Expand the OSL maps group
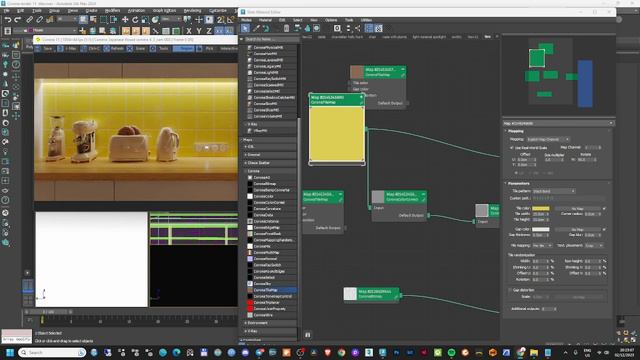640x360 pixels. click(x=270, y=147)
